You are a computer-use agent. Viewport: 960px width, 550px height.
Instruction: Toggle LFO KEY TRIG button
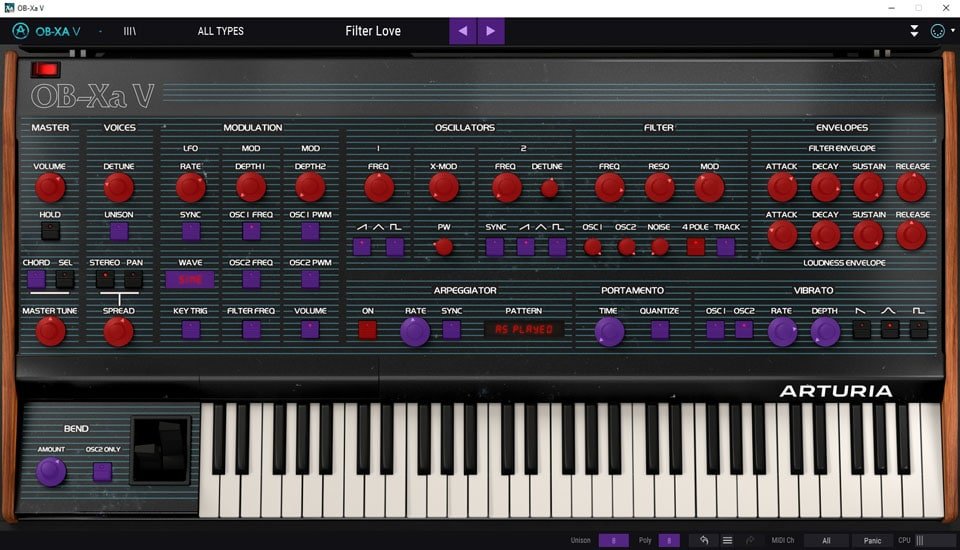[x=191, y=330]
